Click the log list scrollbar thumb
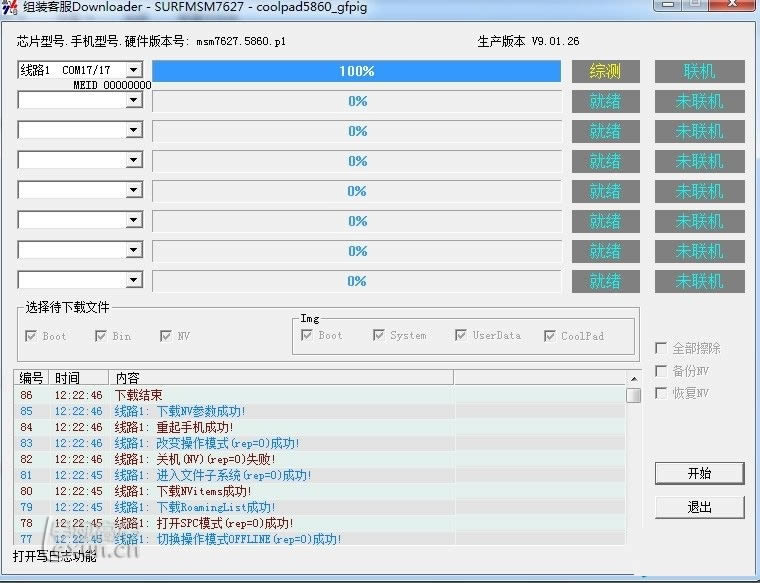 (x=633, y=395)
